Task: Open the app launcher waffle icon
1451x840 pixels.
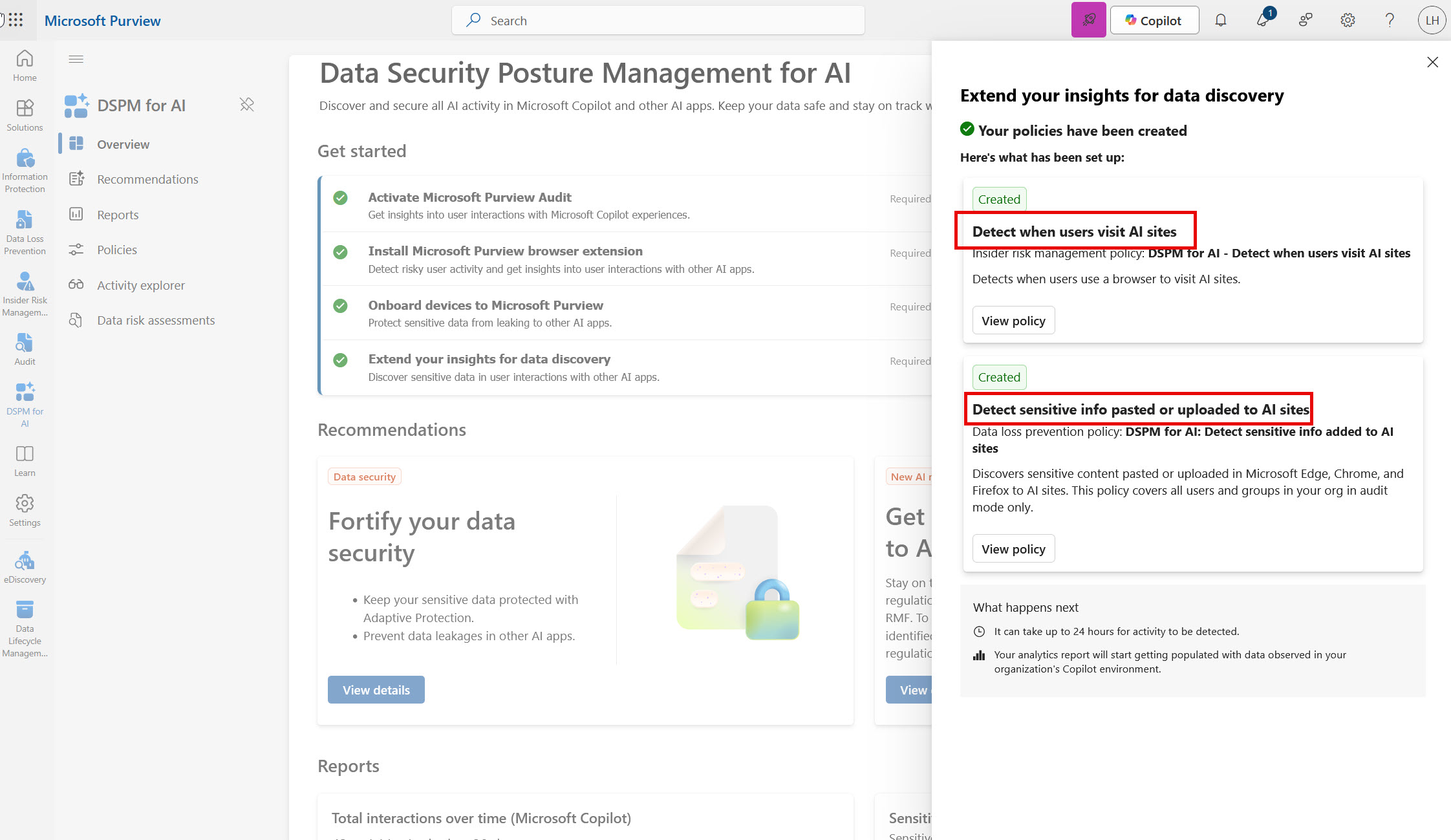Action: [x=16, y=20]
